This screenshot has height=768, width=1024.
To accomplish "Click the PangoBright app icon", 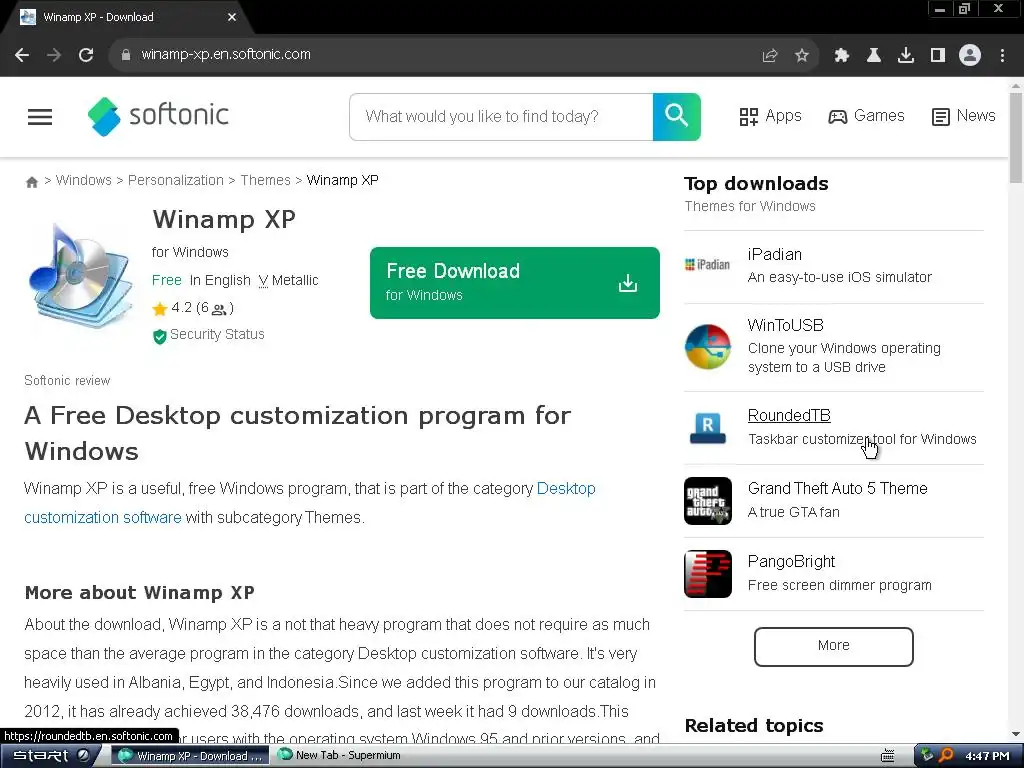I will click(708, 574).
